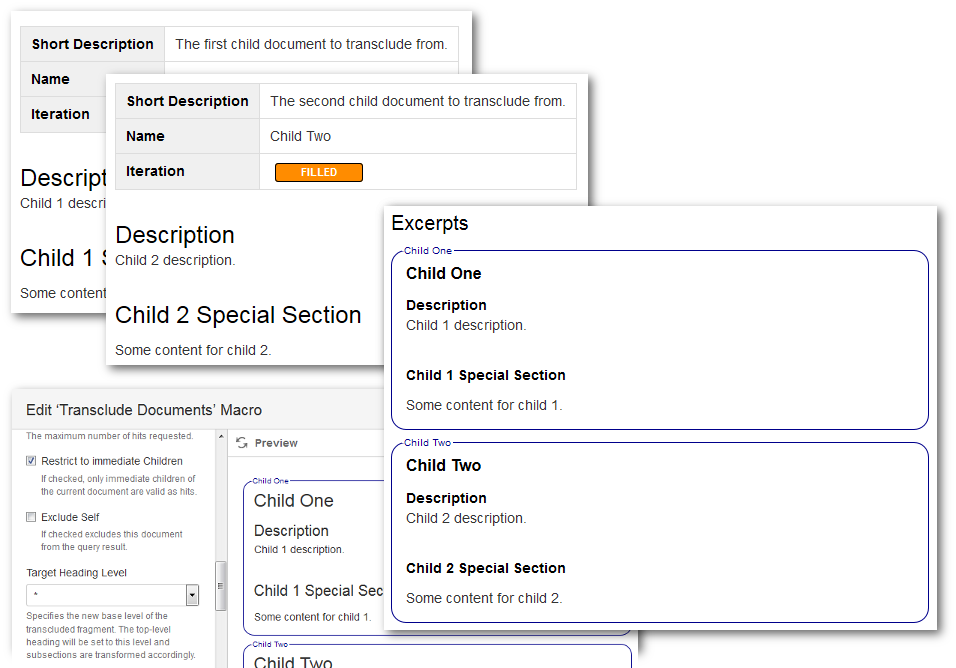Click the small Child Two legend label in Excerpts
Screen dimensions: 956x668
[x=428, y=442]
